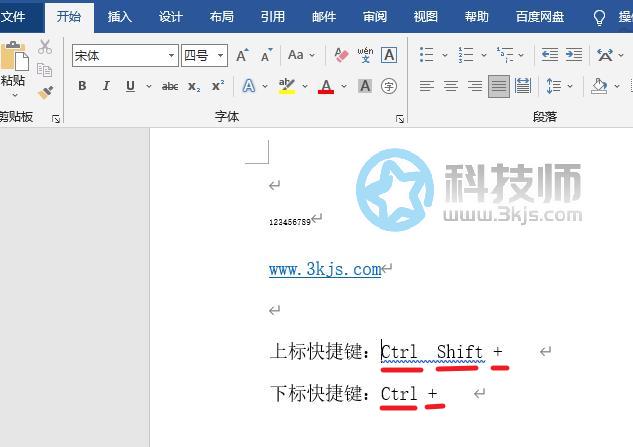Viewport: 633px width, 447px height.
Task: Apply yellow text highlight pen
Action: point(287,86)
